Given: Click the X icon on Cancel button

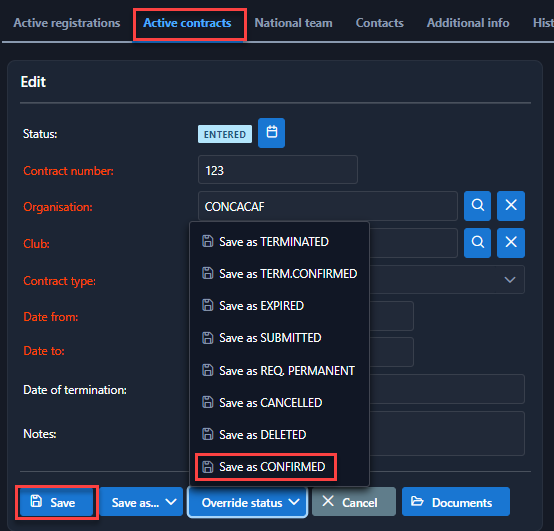Looking at the screenshot, I should coord(328,501).
